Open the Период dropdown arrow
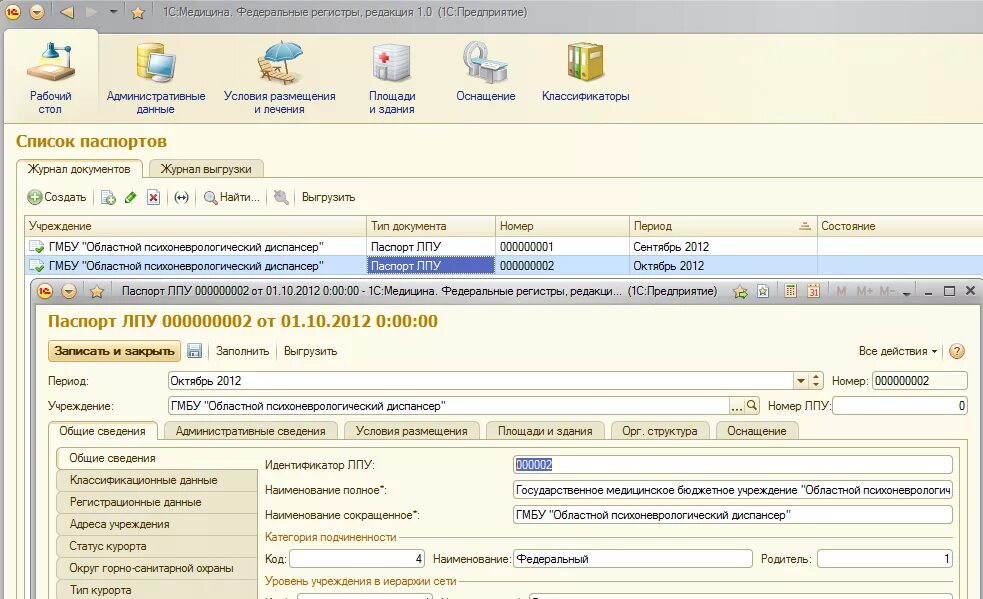 click(801, 381)
